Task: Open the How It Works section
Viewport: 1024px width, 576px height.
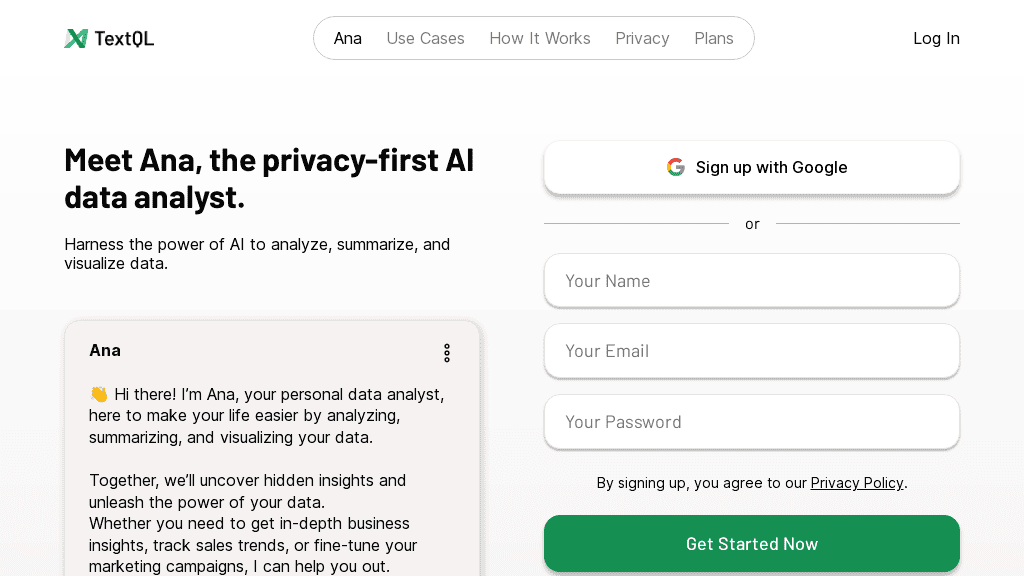Action: point(540,38)
